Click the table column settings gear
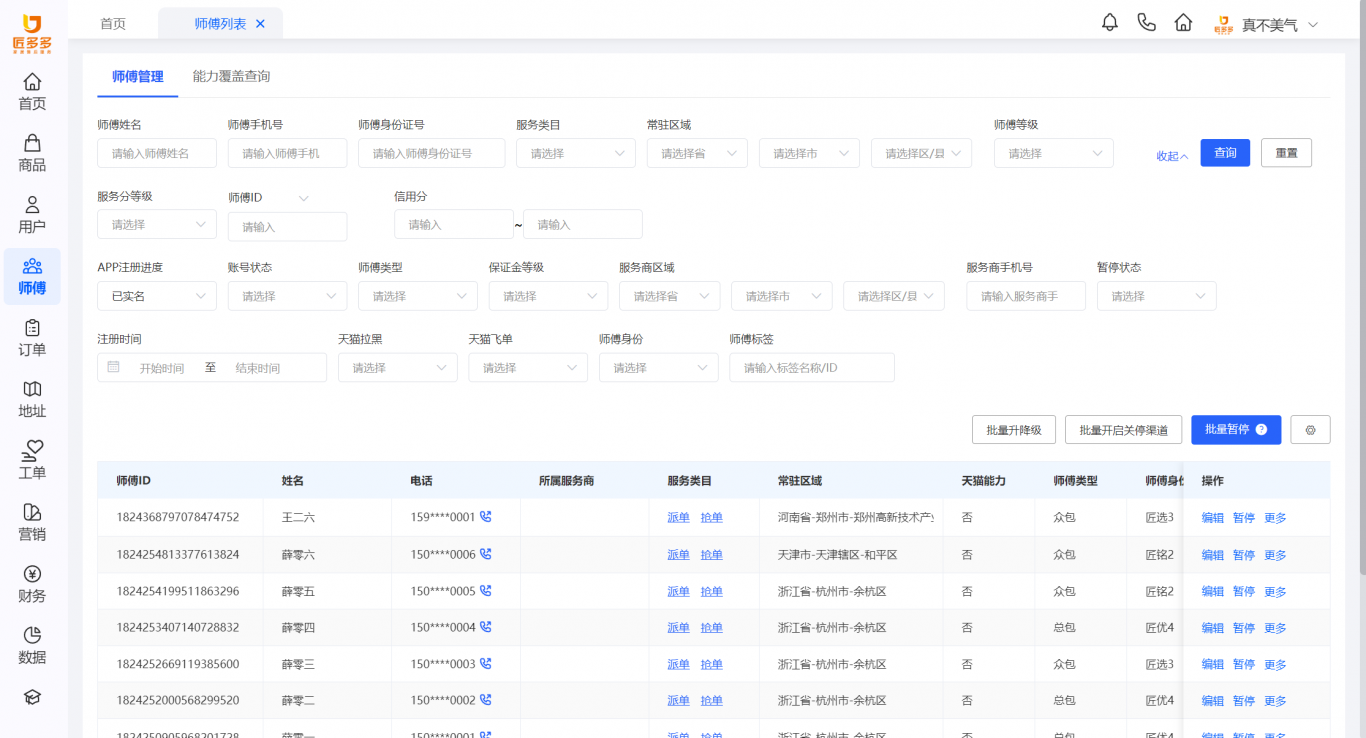 (1310, 430)
